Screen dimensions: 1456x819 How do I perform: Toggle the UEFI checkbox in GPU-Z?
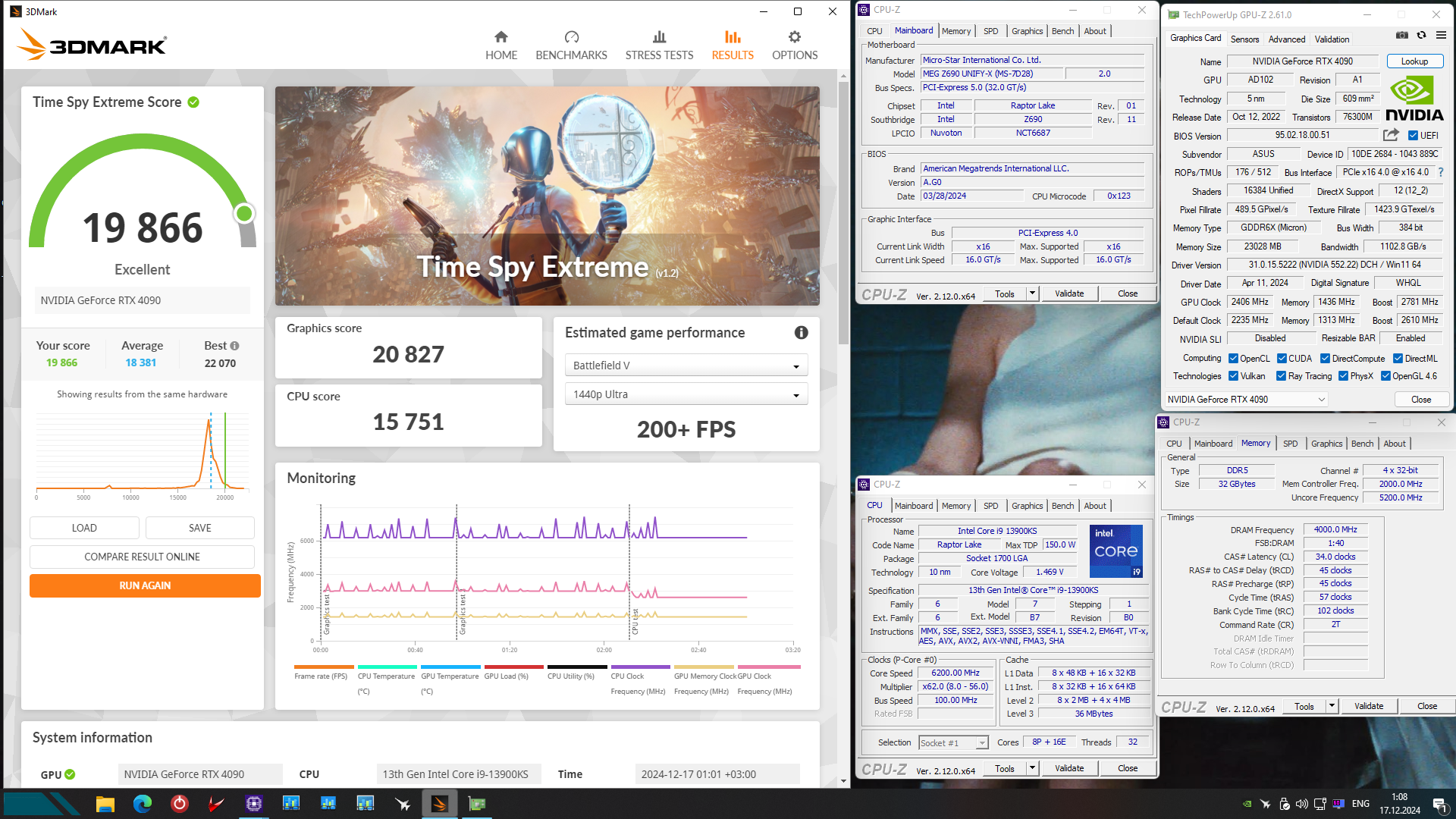pos(1413,136)
